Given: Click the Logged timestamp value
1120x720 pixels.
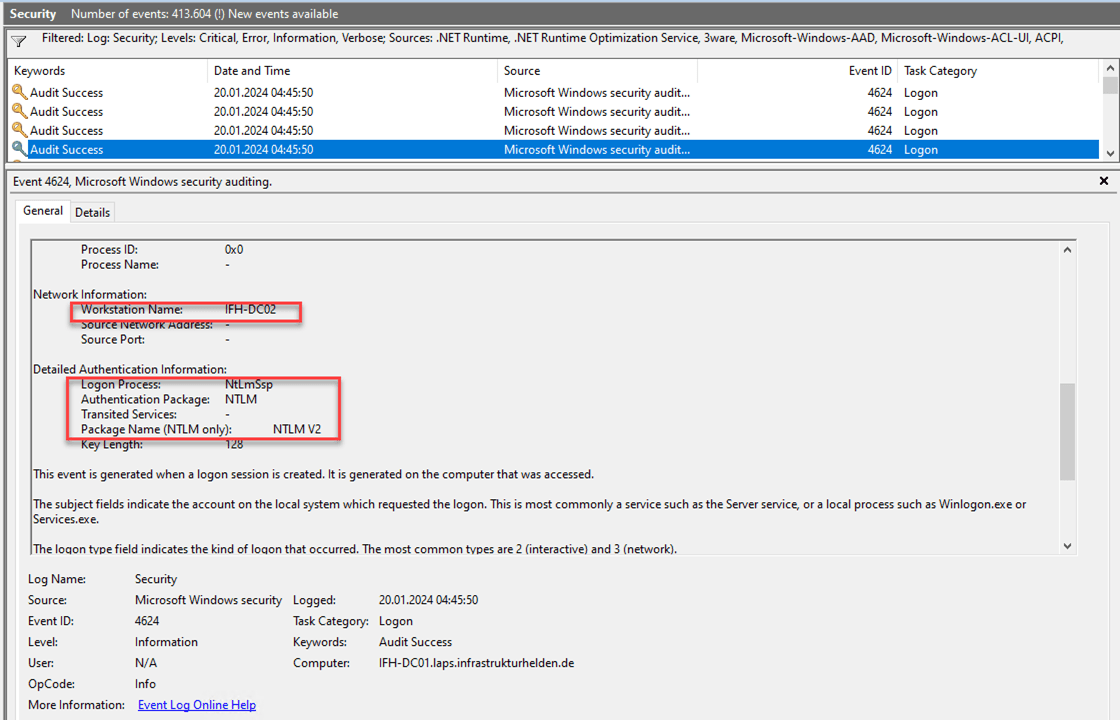Looking at the screenshot, I should pyautogui.click(x=429, y=600).
